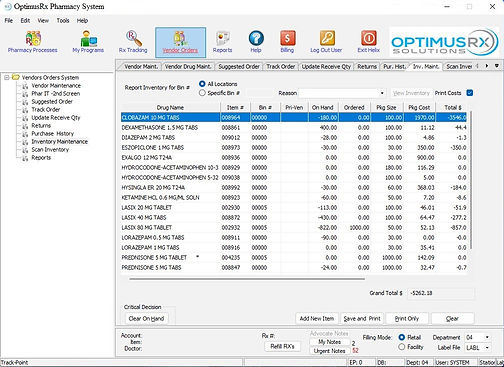The height and width of the screenshot is (367, 504).
Task: Click Scan Inventory tree node icon
Action: point(25,150)
